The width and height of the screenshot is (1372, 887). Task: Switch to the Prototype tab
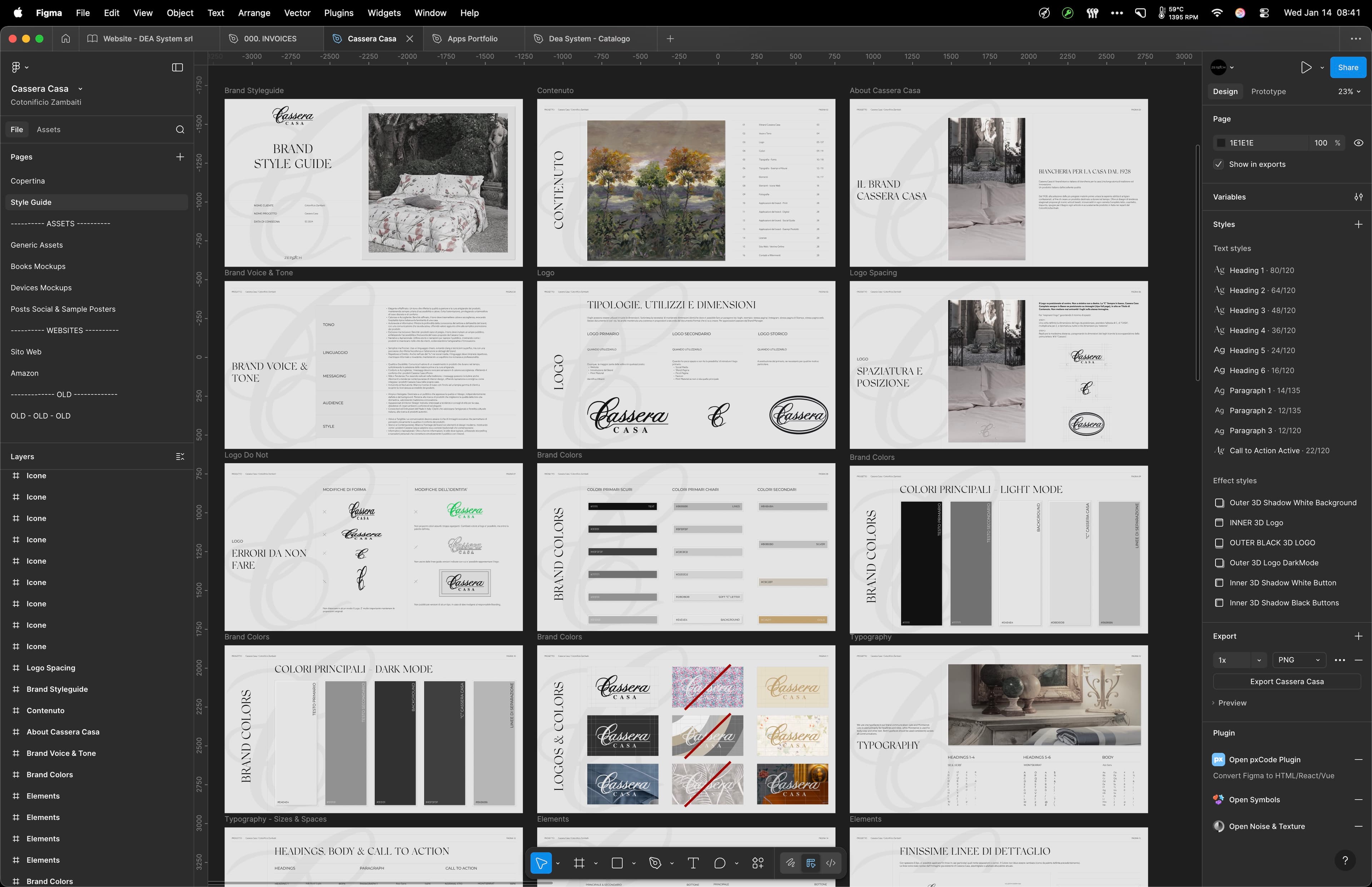1268,91
